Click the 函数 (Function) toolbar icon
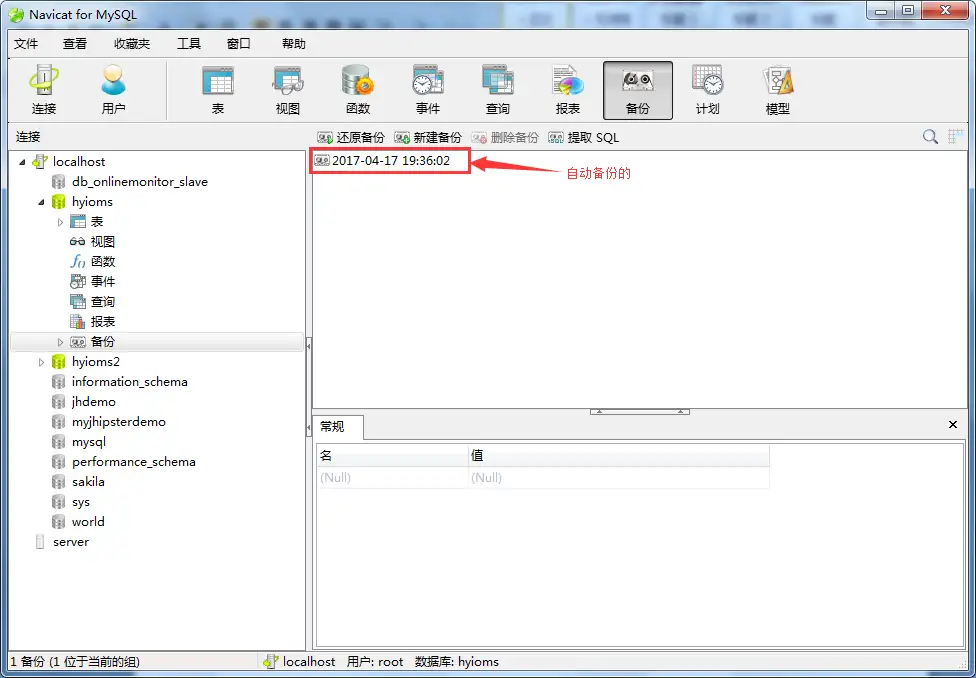The image size is (976, 678). 357,90
